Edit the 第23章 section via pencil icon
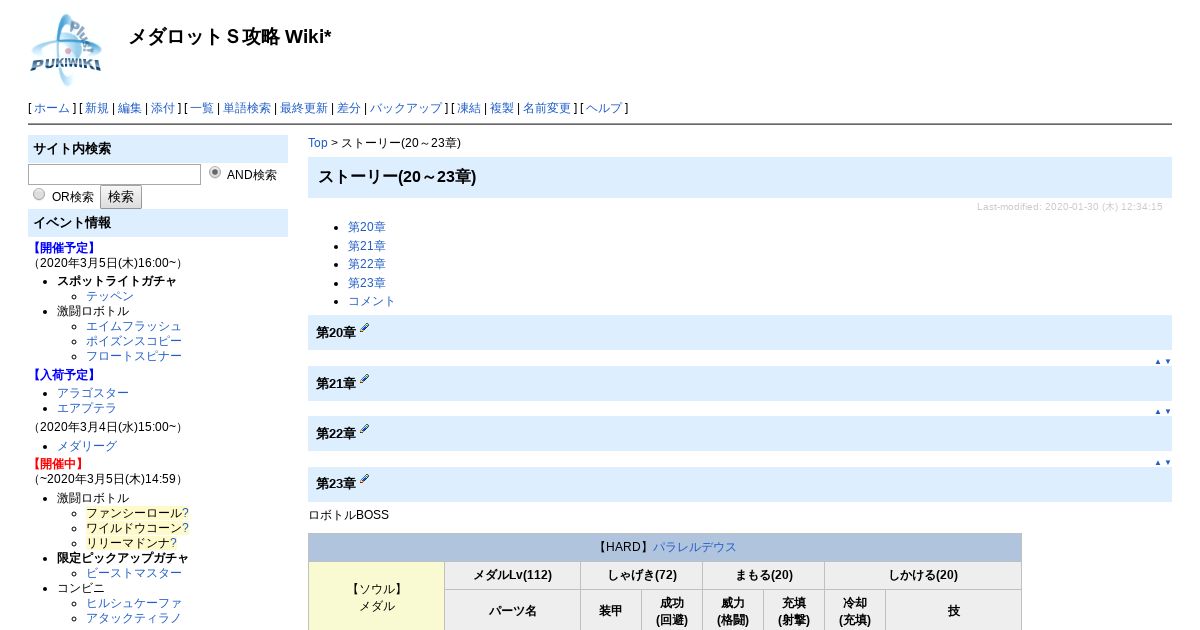 pos(365,480)
